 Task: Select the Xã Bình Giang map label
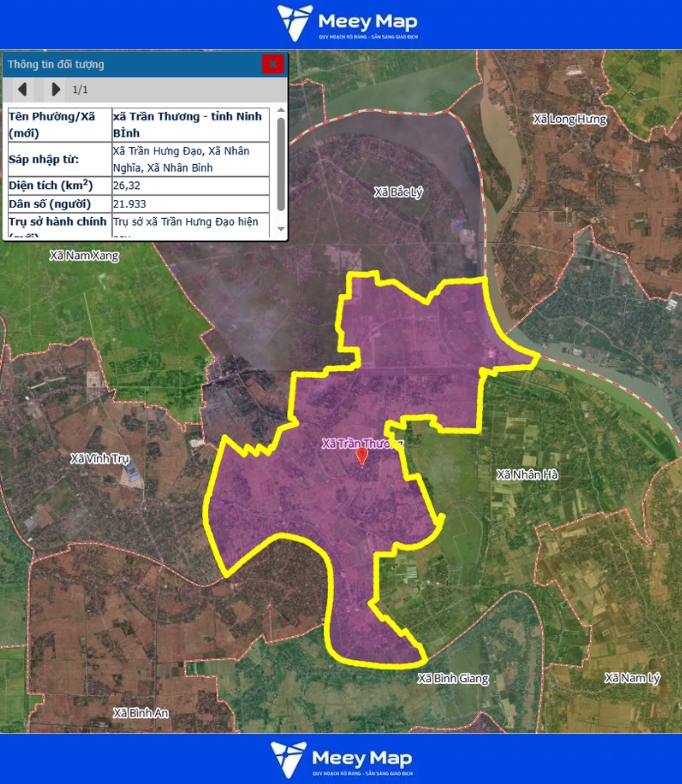pyautogui.click(x=453, y=679)
